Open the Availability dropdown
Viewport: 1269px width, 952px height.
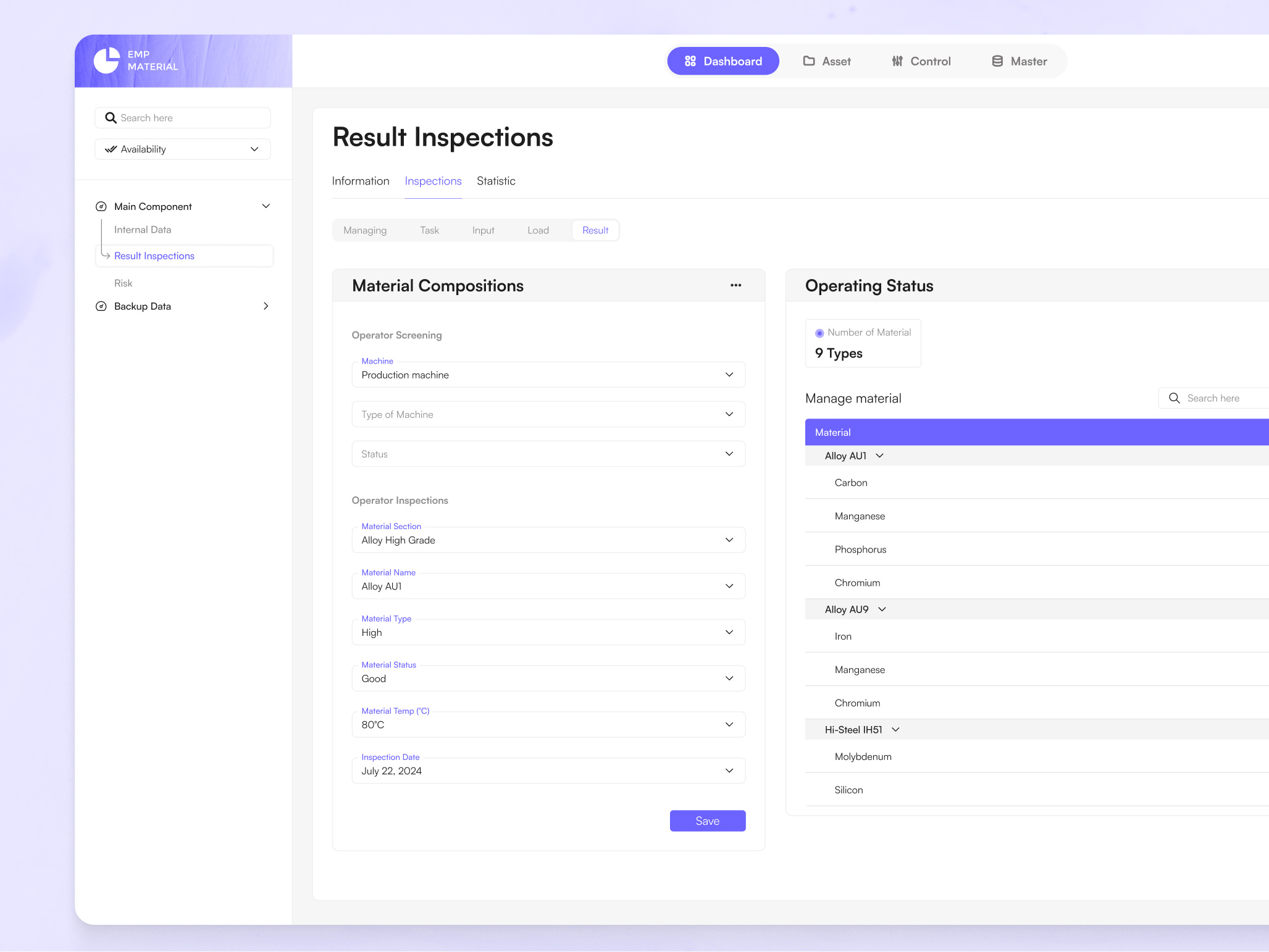pos(183,149)
